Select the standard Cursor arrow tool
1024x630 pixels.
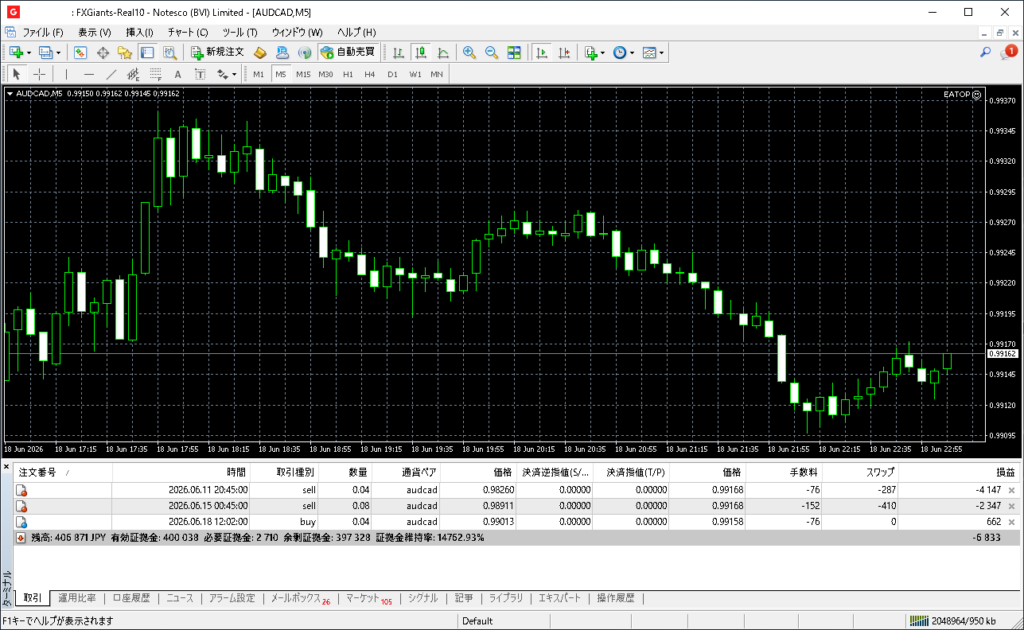(17, 74)
